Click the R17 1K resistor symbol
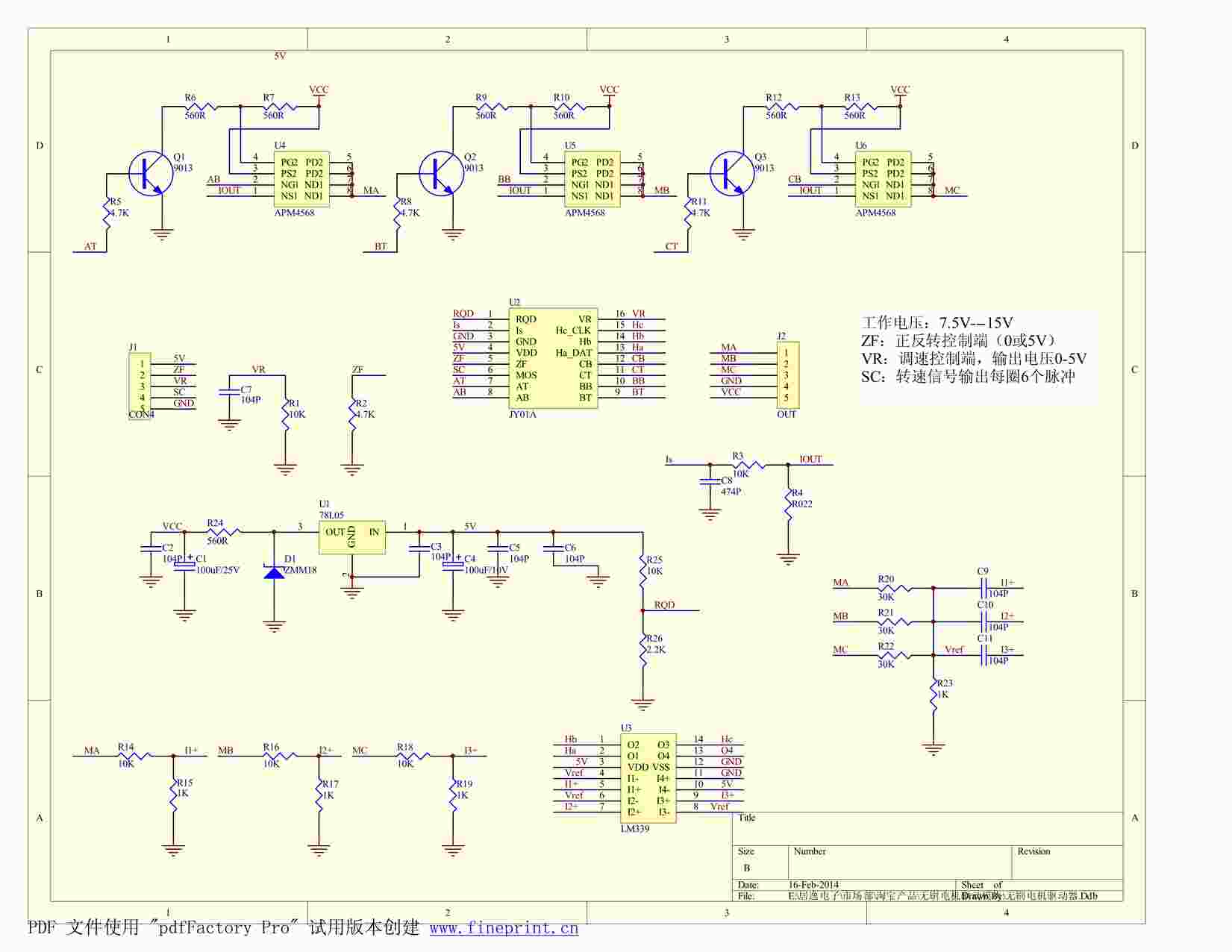Screen dimensions: 1232x952 click(319, 795)
